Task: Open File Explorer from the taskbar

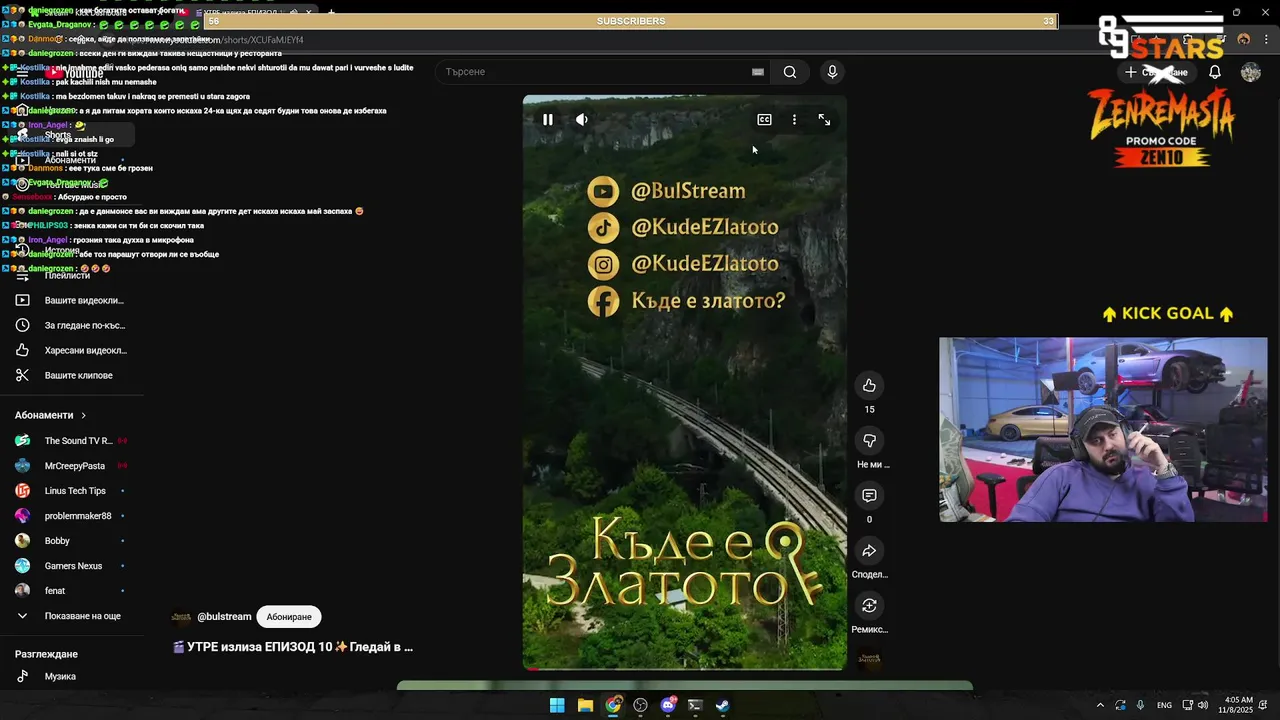Action: tap(585, 705)
